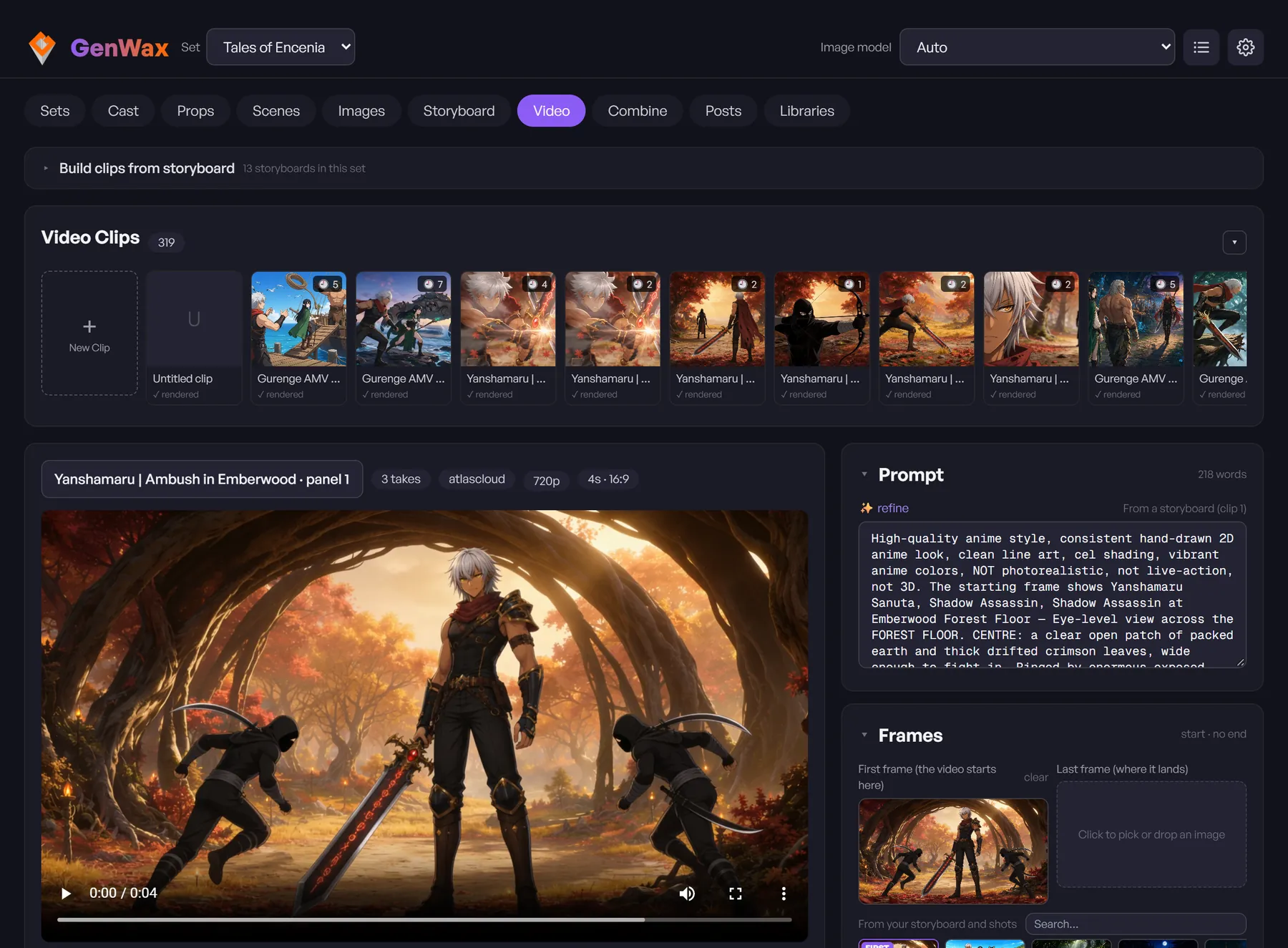Viewport: 1288px width, 948px height.
Task: Open the list view icon button
Action: click(1201, 47)
